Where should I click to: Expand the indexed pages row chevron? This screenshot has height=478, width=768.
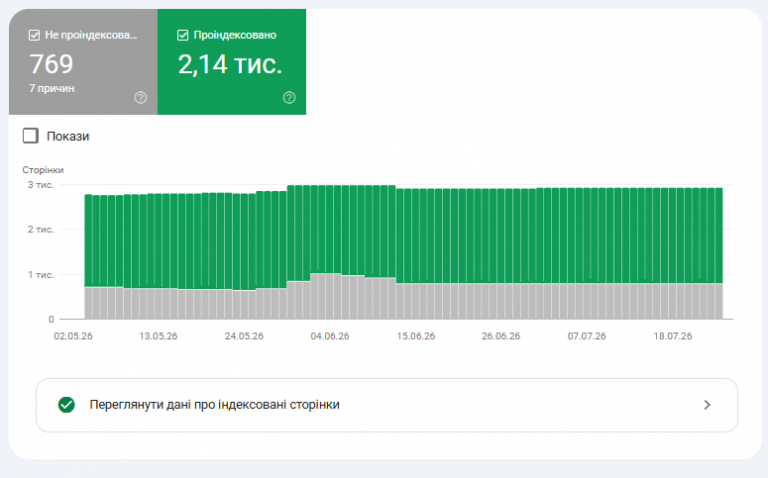click(707, 405)
